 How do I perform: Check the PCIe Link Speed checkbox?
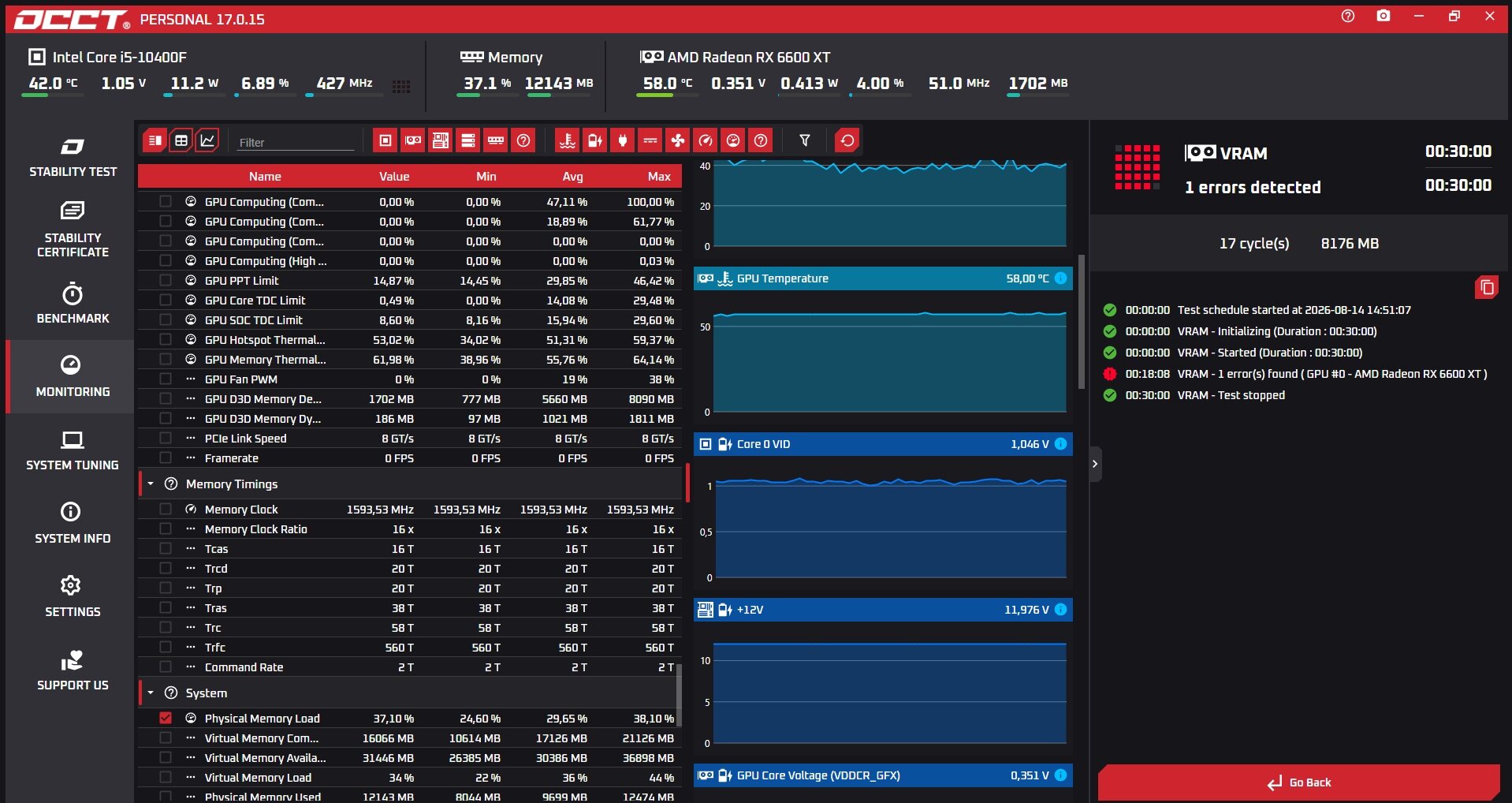(x=166, y=438)
